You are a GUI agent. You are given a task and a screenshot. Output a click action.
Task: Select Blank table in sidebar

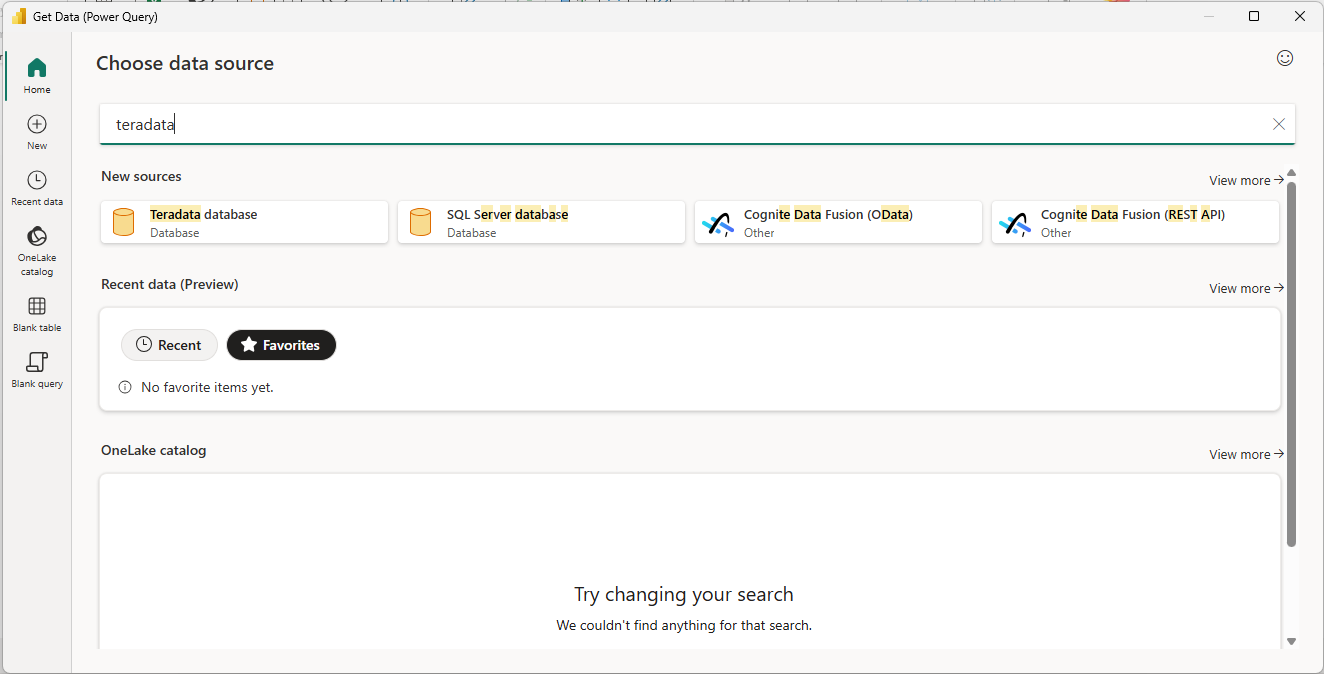37,314
